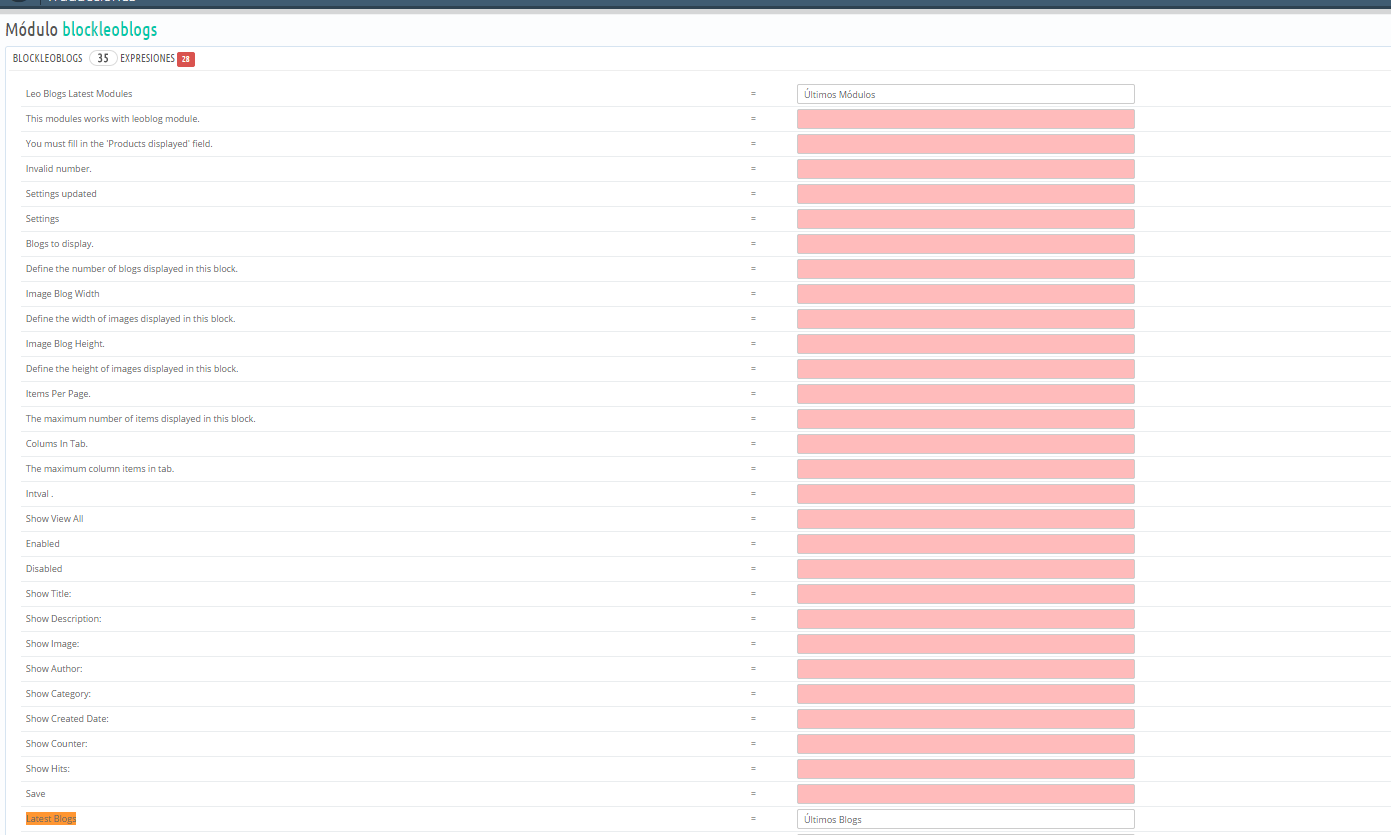Image resolution: width=1391 pixels, height=835 pixels.
Task: Select 'Show Counter:' translation input
Action: [965, 744]
